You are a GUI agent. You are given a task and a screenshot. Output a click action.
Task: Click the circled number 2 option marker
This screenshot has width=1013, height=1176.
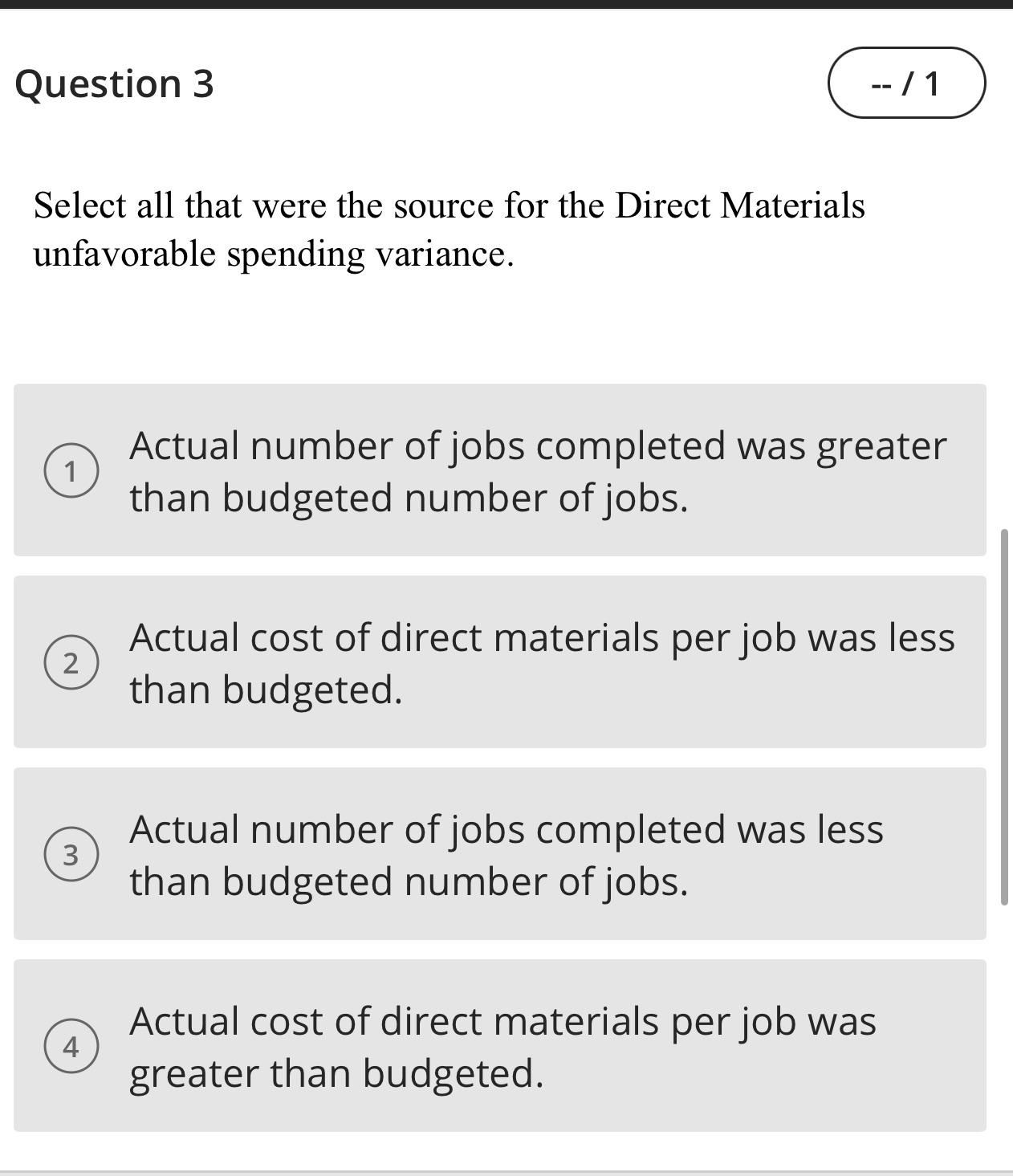[x=72, y=662]
